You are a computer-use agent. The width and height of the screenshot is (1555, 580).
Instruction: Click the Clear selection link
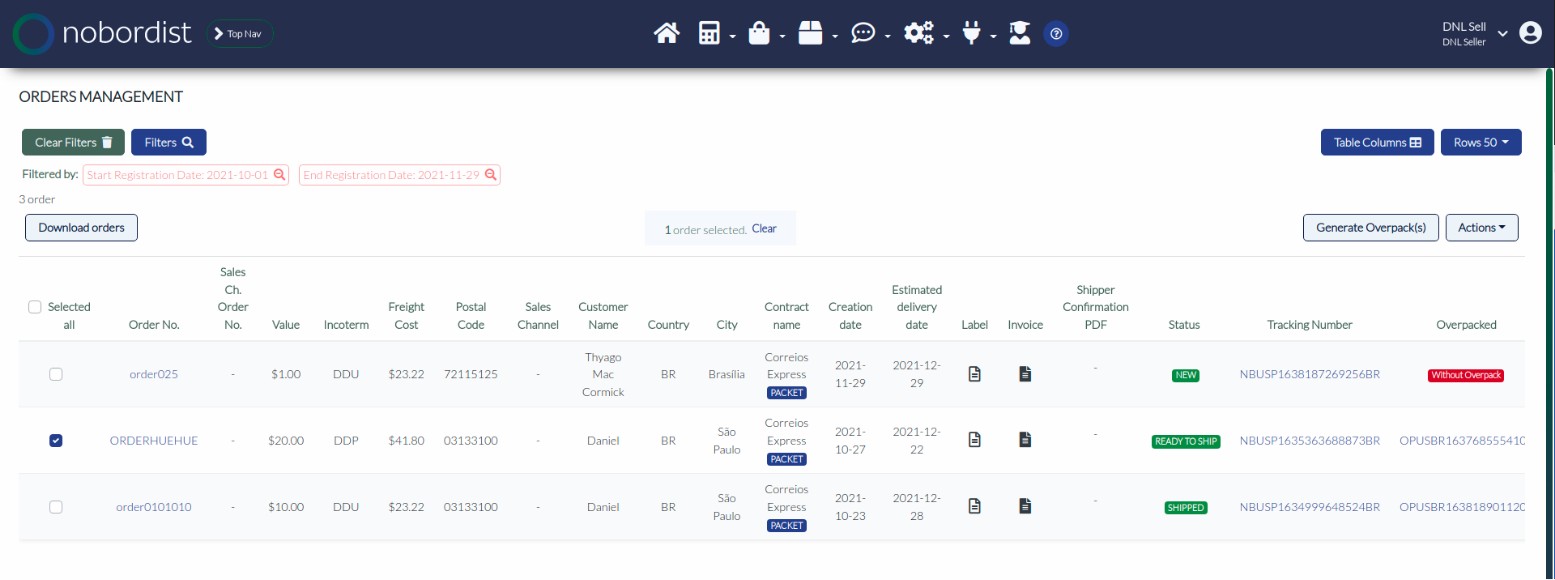pyautogui.click(x=764, y=229)
